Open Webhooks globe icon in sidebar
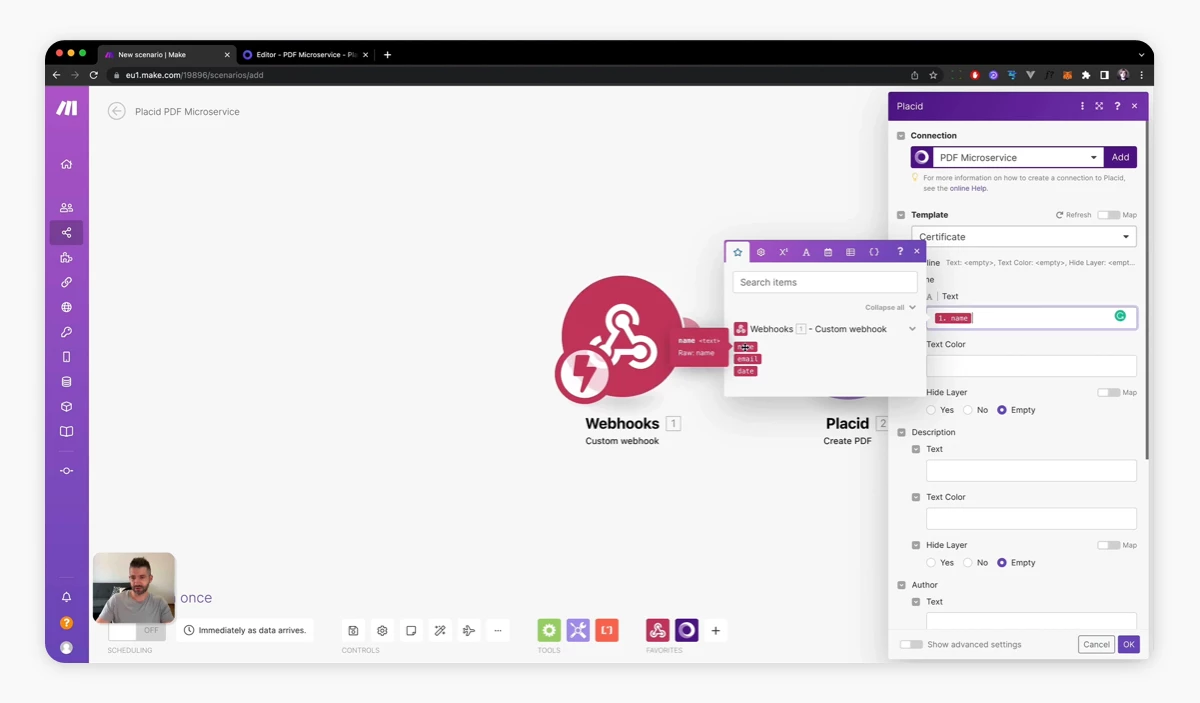Viewport: 1200px width, 703px height. click(66, 307)
